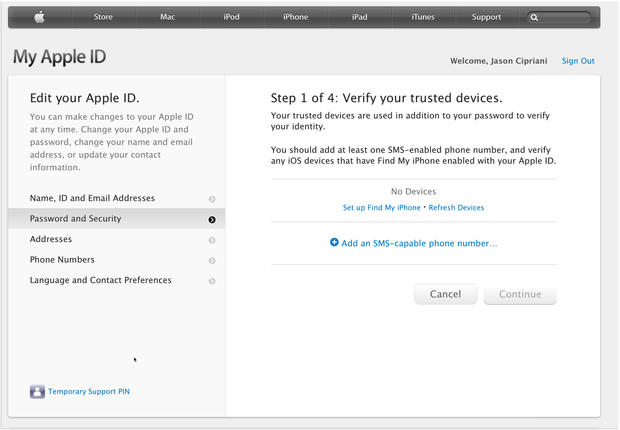This screenshot has width=620, height=430.
Task: Open Name, ID and Email Addresses section
Action: 117,198
